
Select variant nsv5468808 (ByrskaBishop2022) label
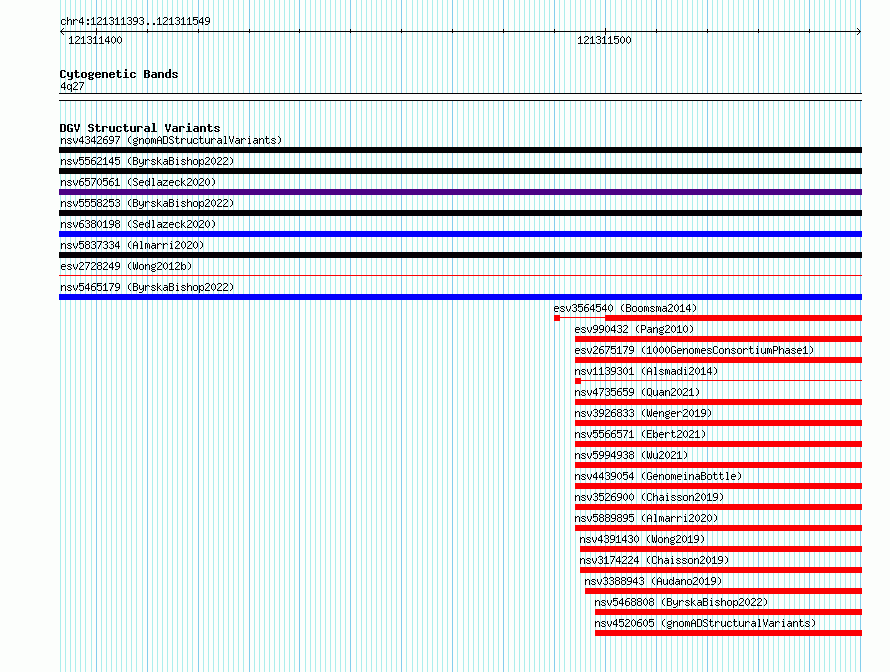pos(681,602)
